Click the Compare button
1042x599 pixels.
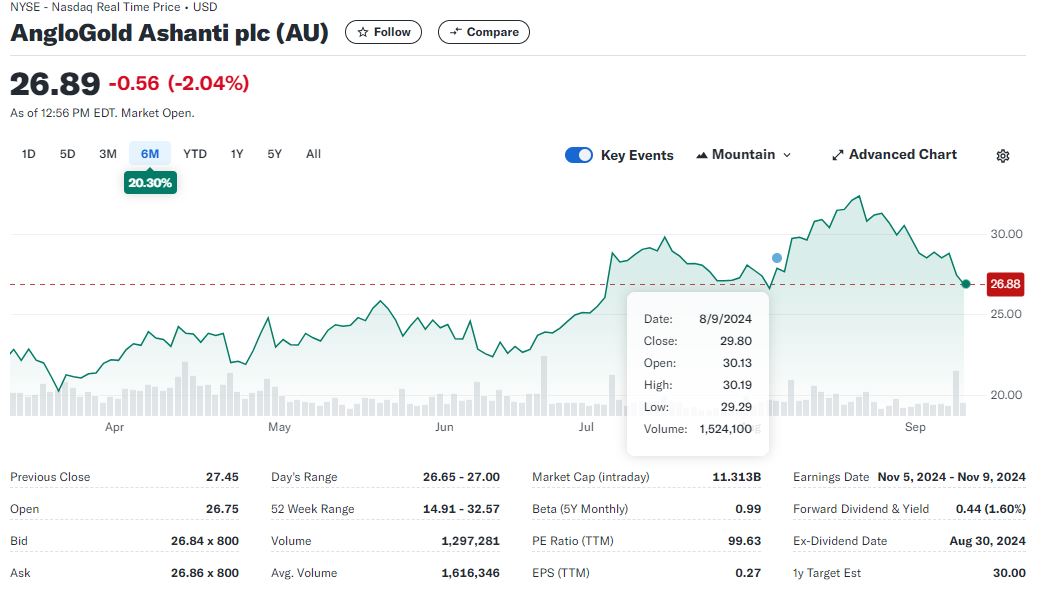(484, 32)
